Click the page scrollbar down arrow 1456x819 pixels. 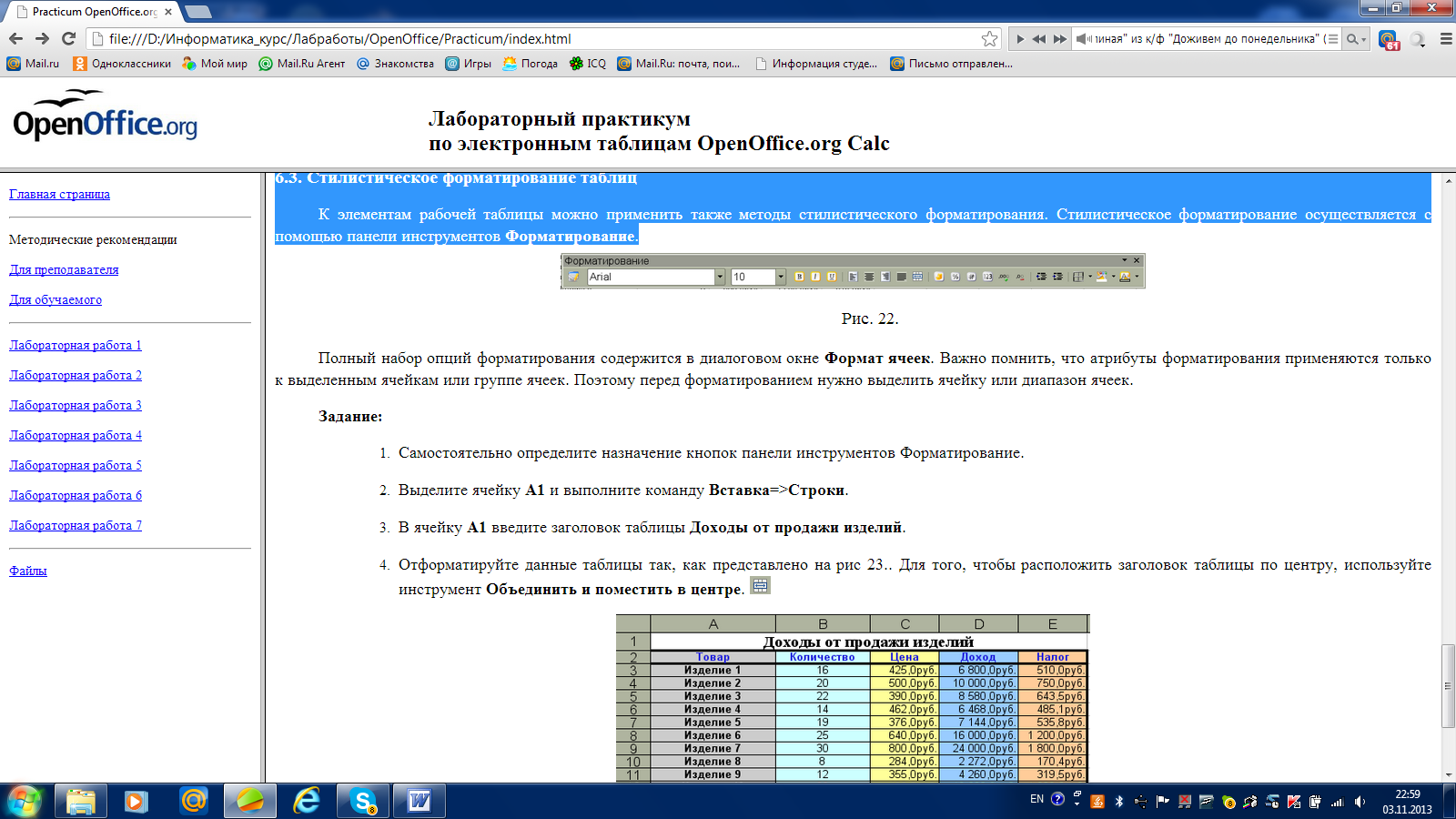1448,774
